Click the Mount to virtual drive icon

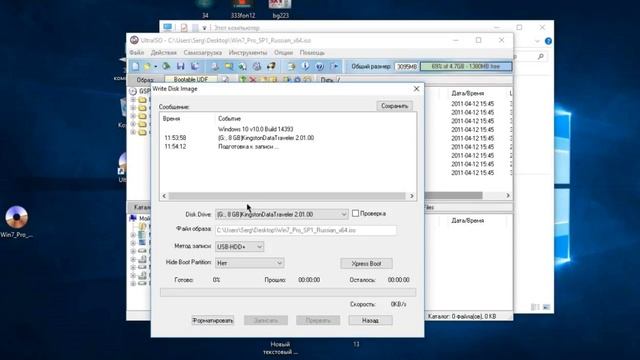click(257, 66)
